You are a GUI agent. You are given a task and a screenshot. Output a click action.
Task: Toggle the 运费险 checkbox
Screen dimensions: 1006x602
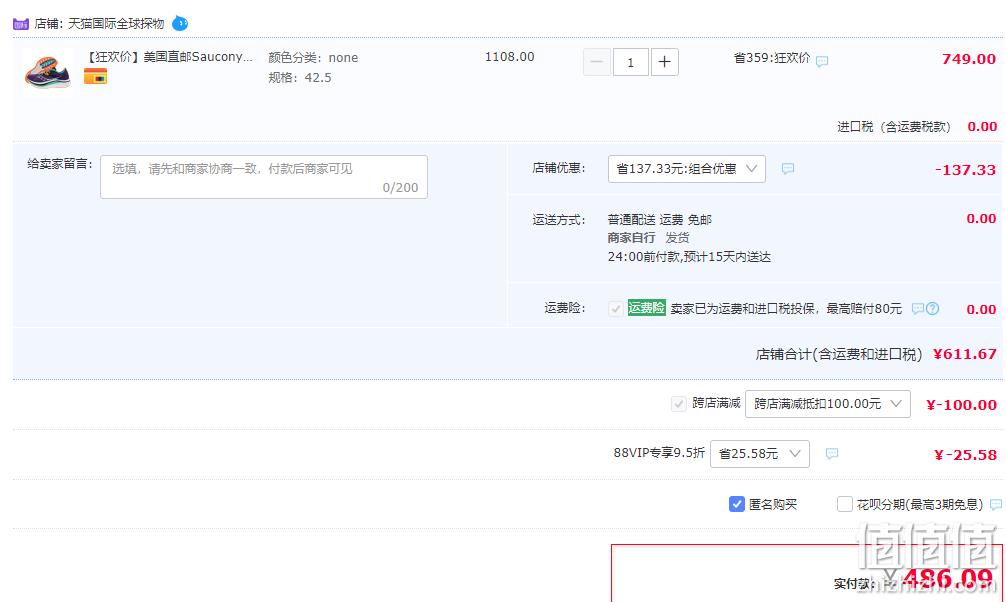pyautogui.click(x=615, y=309)
